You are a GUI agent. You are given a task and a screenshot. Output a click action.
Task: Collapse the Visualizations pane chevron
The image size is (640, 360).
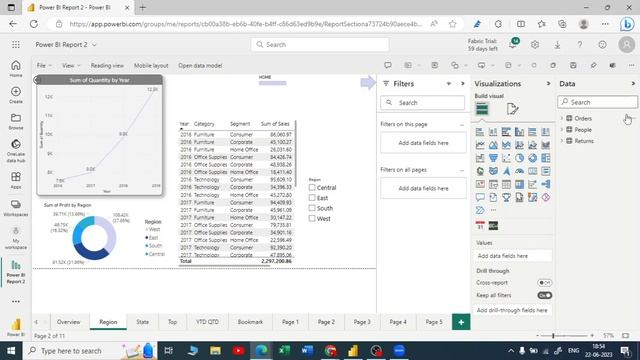[548, 83]
